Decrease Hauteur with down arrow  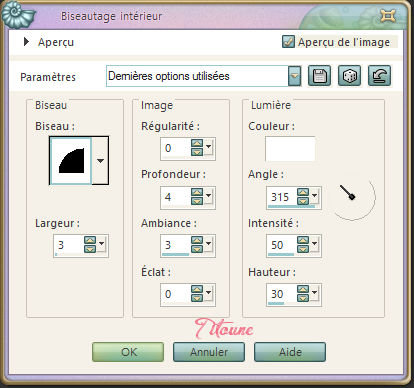point(303,298)
